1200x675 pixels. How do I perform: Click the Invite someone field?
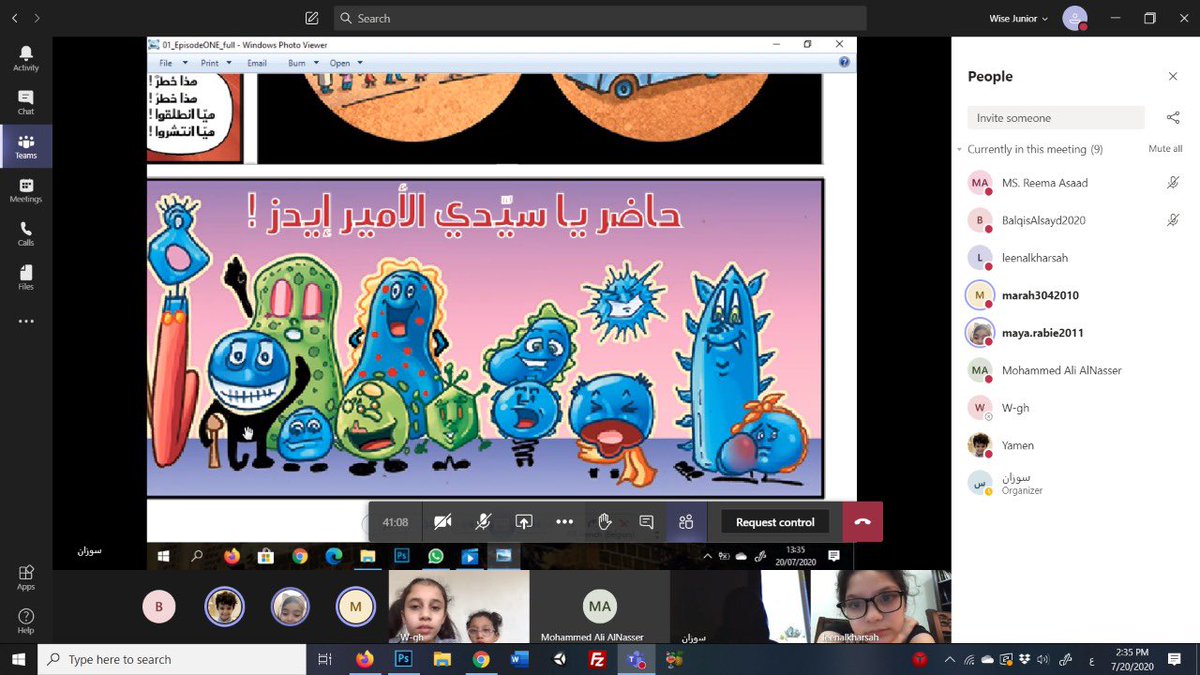click(x=1055, y=118)
